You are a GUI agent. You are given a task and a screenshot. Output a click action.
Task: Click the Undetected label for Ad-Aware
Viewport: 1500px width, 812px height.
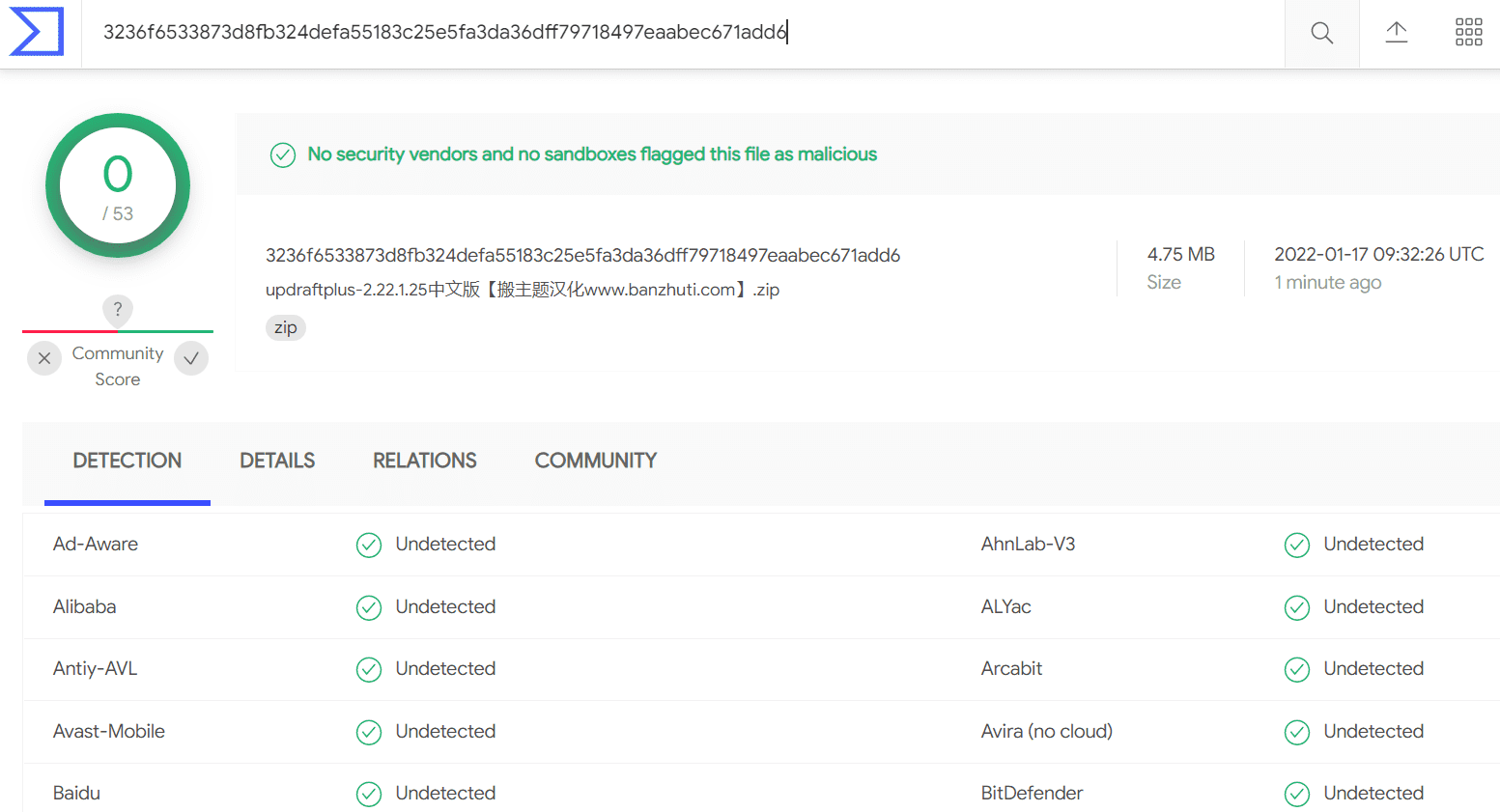[445, 545]
